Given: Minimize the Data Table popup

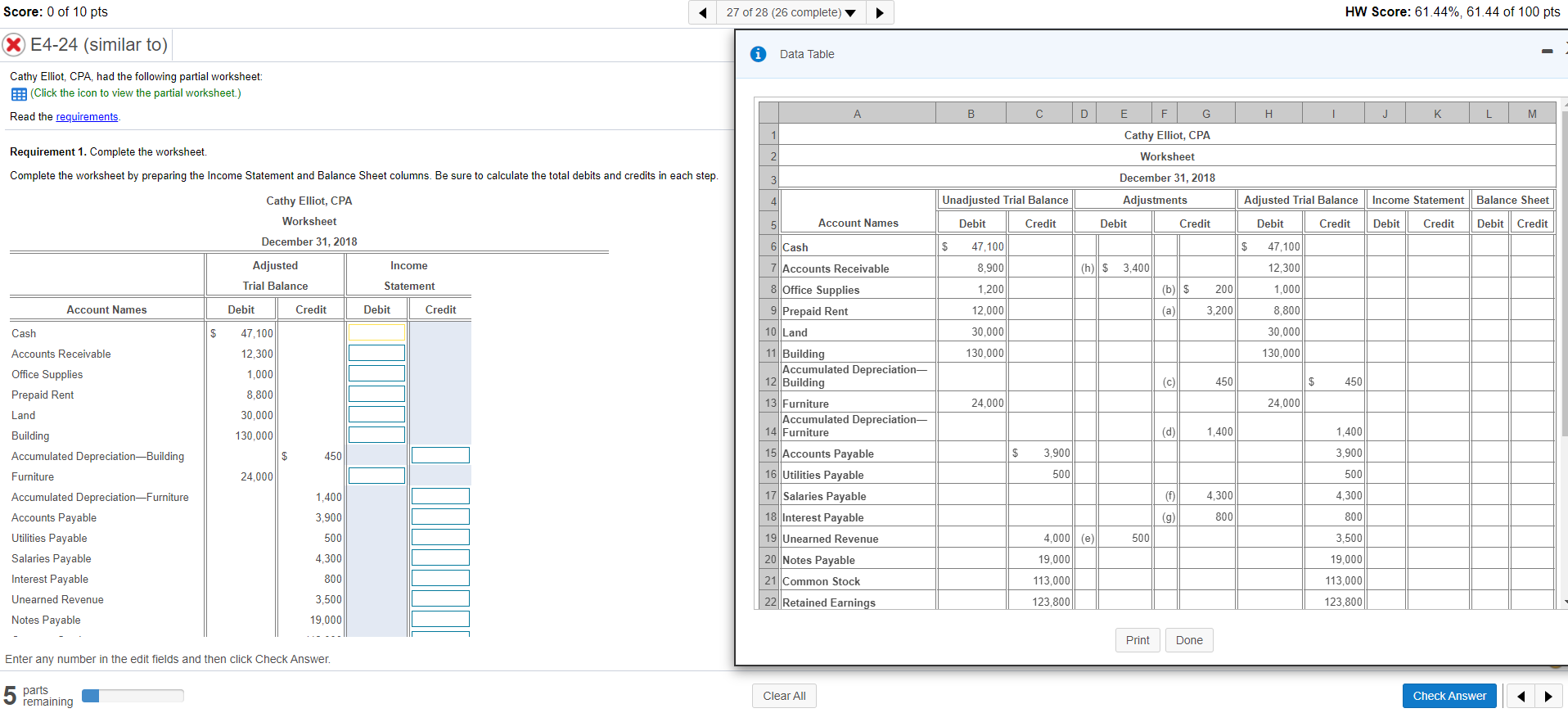Looking at the screenshot, I should [x=1547, y=52].
